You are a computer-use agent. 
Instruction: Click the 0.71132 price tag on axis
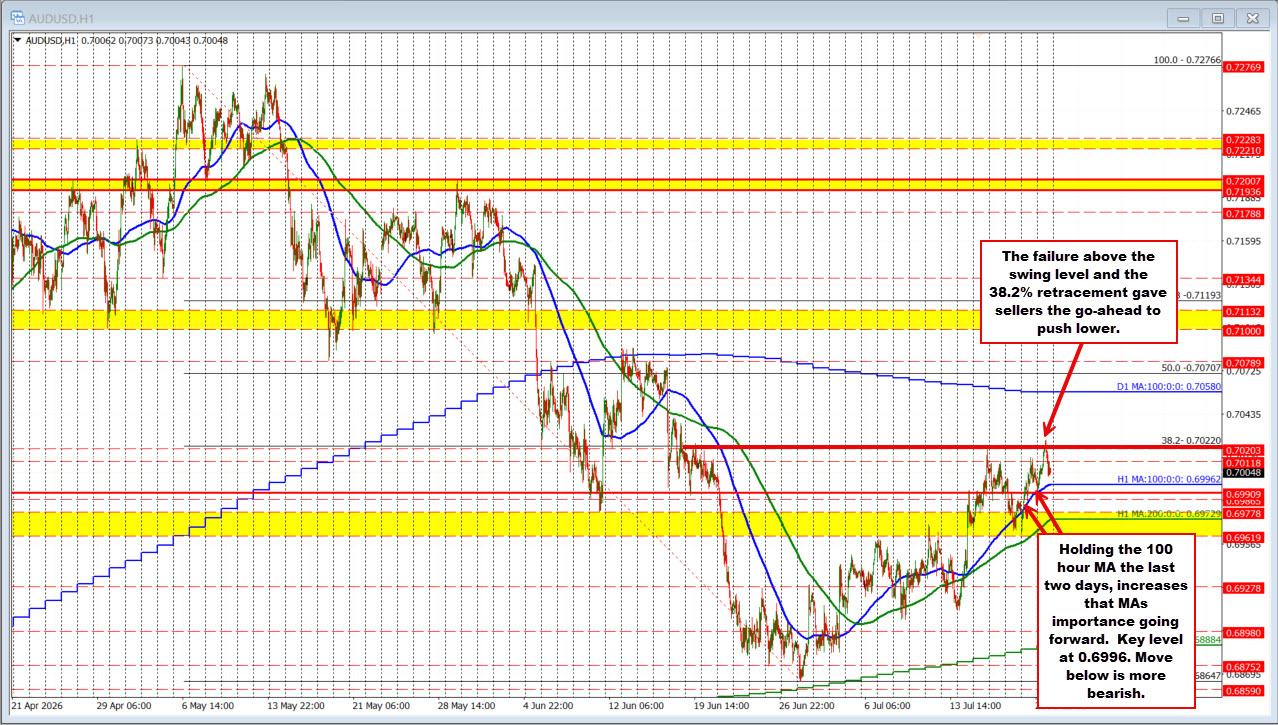(1245, 312)
